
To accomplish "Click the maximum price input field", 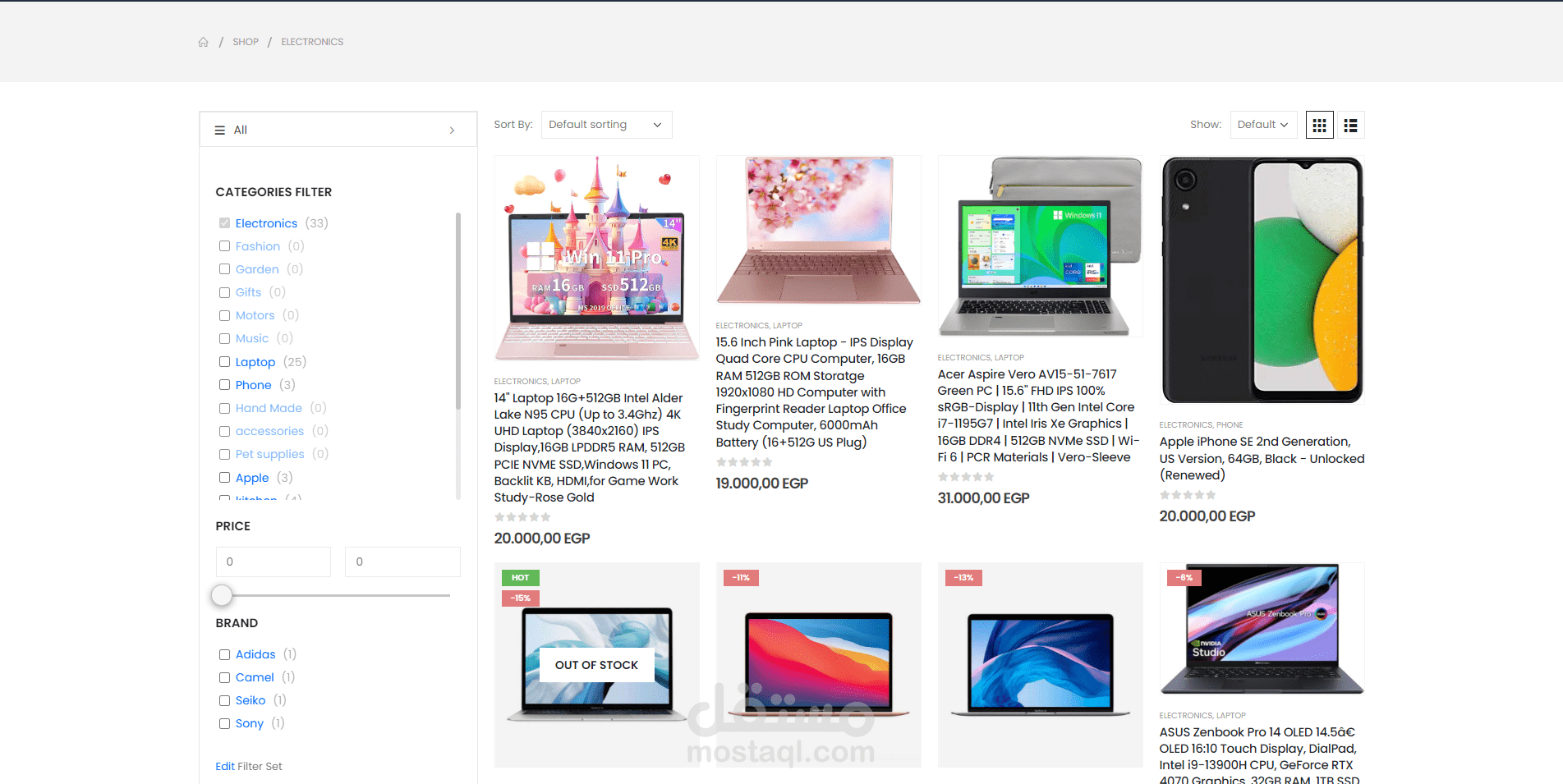I will tap(402, 562).
